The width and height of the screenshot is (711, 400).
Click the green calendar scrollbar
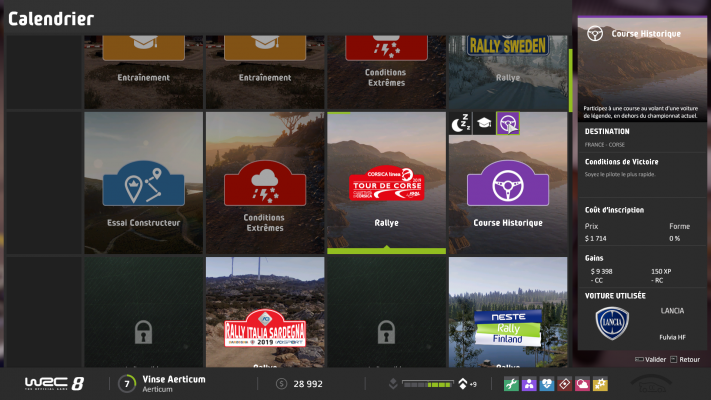pos(570,80)
